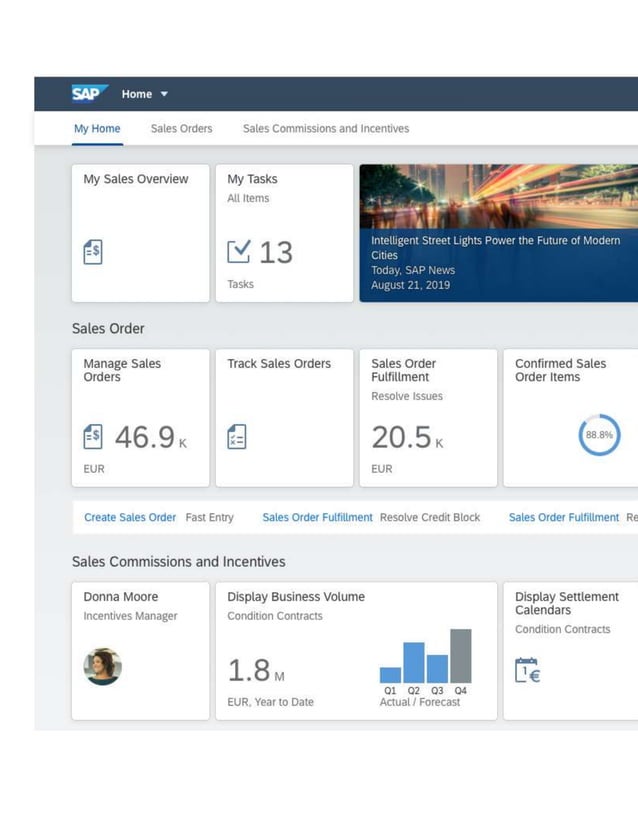Click the Manage Sales Orders 46.9K value
Viewport: 638px width, 826px height.
click(x=144, y=437)
